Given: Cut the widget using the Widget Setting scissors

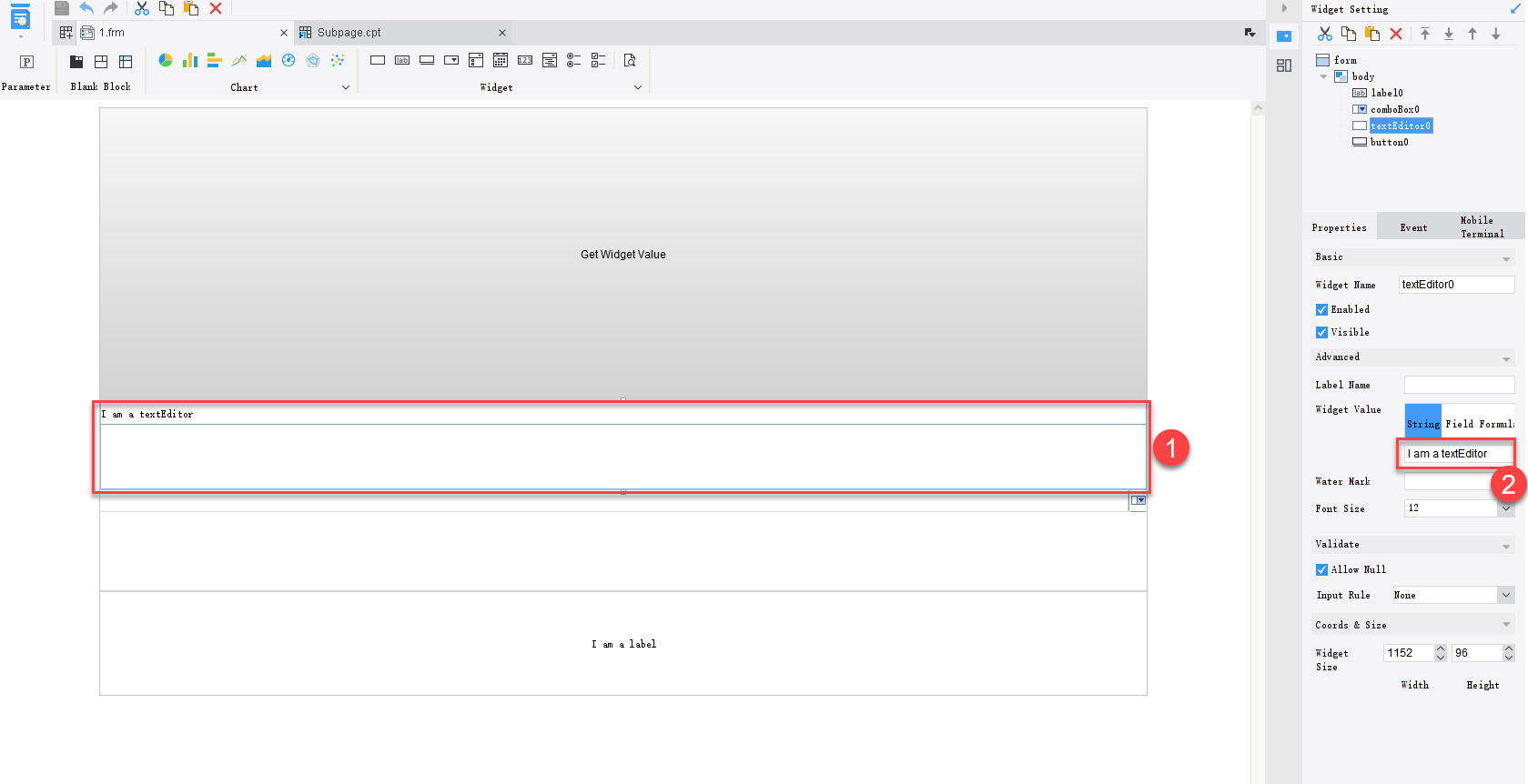Looking at the screenshot, I should 1325,34.
